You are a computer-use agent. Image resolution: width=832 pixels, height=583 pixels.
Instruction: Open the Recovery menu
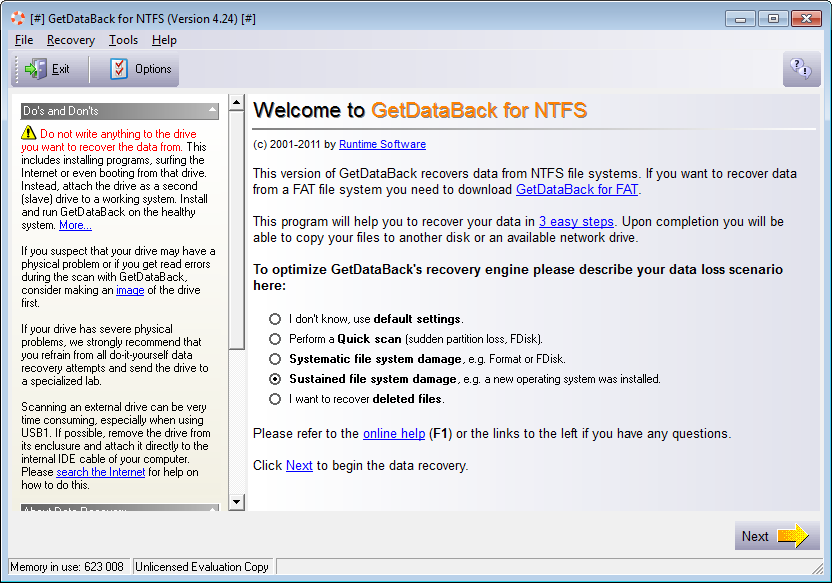coord(71,40)
